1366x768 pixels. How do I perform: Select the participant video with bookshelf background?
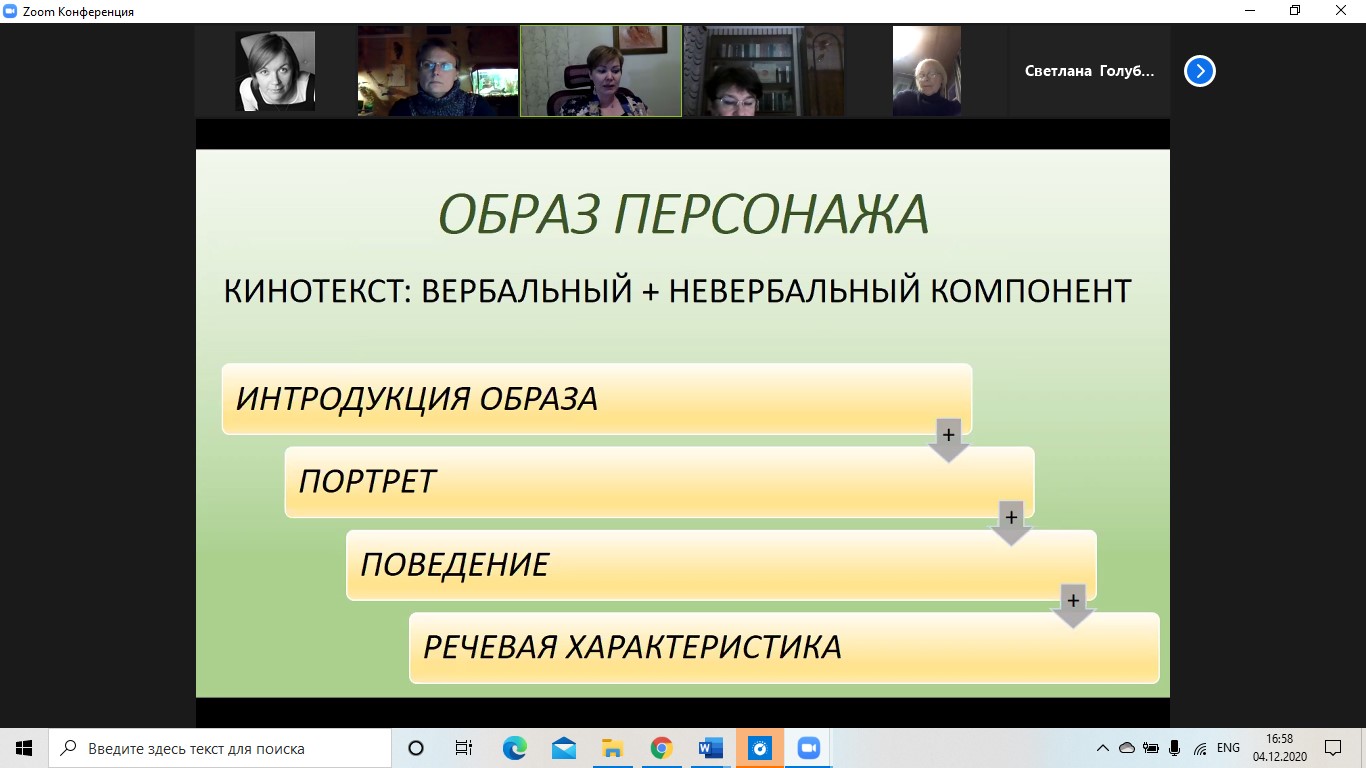pos(763,71)
